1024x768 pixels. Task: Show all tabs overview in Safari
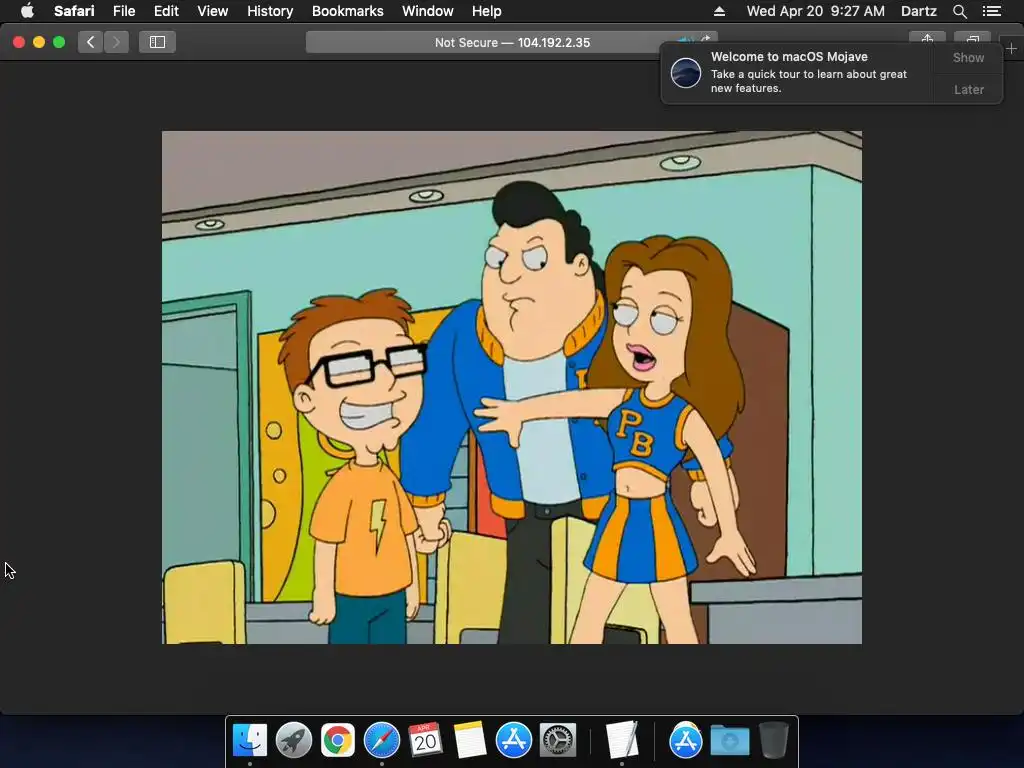[972, 39]
